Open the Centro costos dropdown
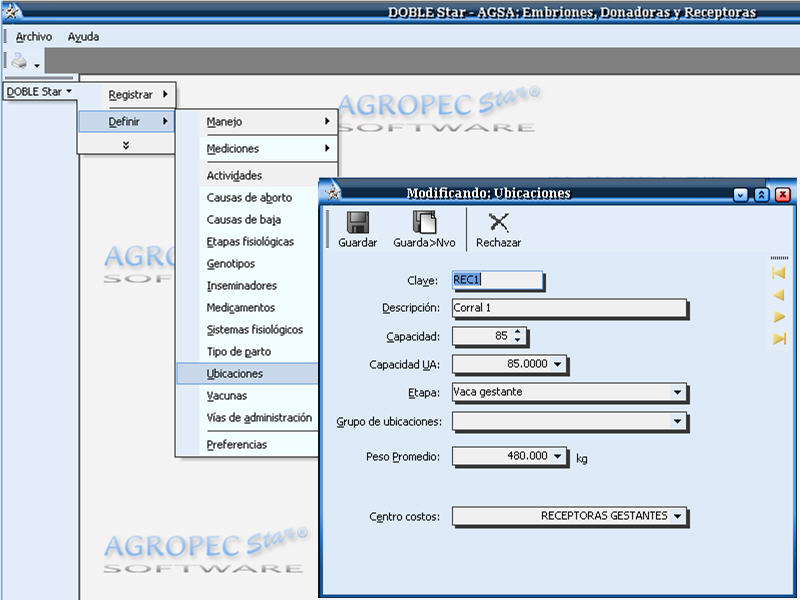The height and width of the screenshot is (600, 800). 677,516
